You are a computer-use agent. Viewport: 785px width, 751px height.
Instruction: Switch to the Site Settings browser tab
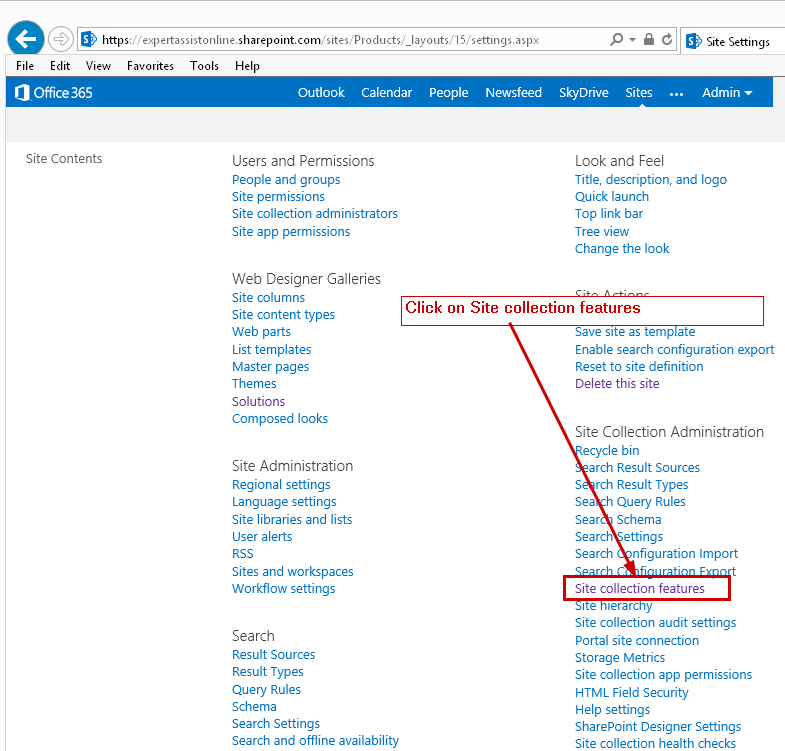click(x=735, y=41)
